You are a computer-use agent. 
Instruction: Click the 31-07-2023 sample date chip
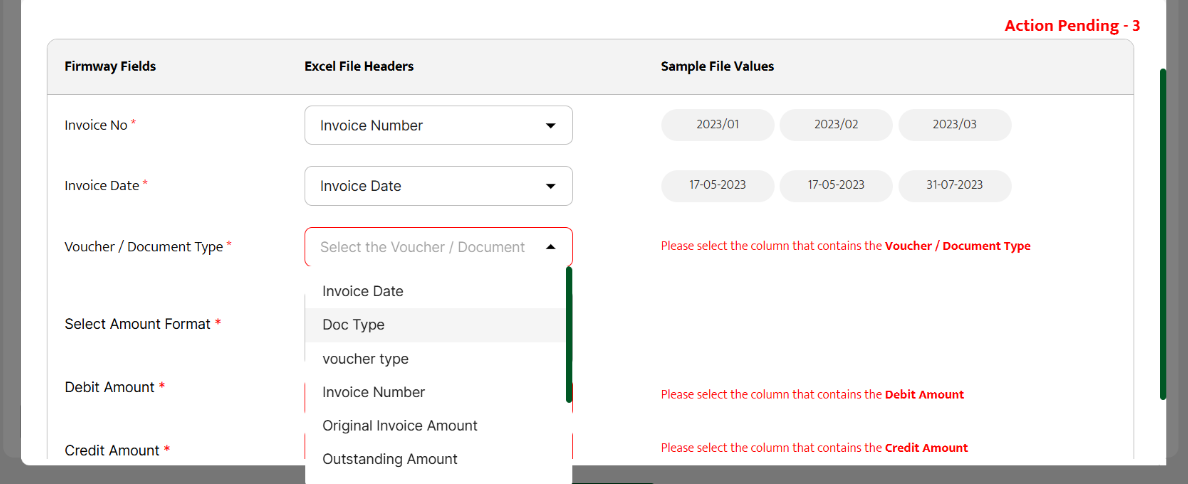(x=954, y=185)
